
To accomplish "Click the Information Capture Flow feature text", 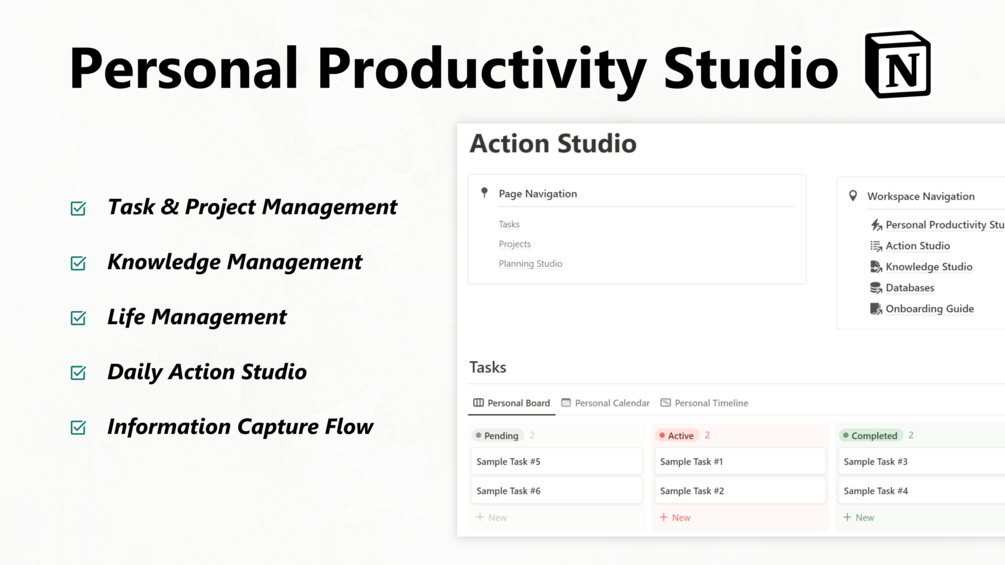I will click(240, 427).
